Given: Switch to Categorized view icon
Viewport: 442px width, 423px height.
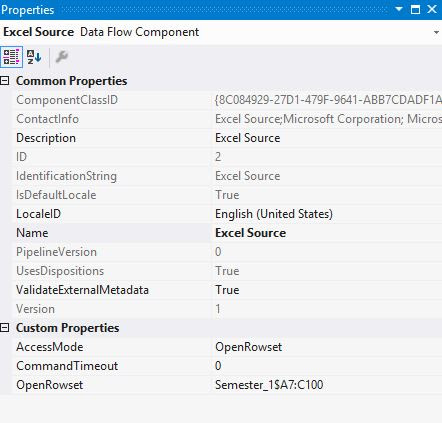Looking at the screenshot, I should point(11,57).
